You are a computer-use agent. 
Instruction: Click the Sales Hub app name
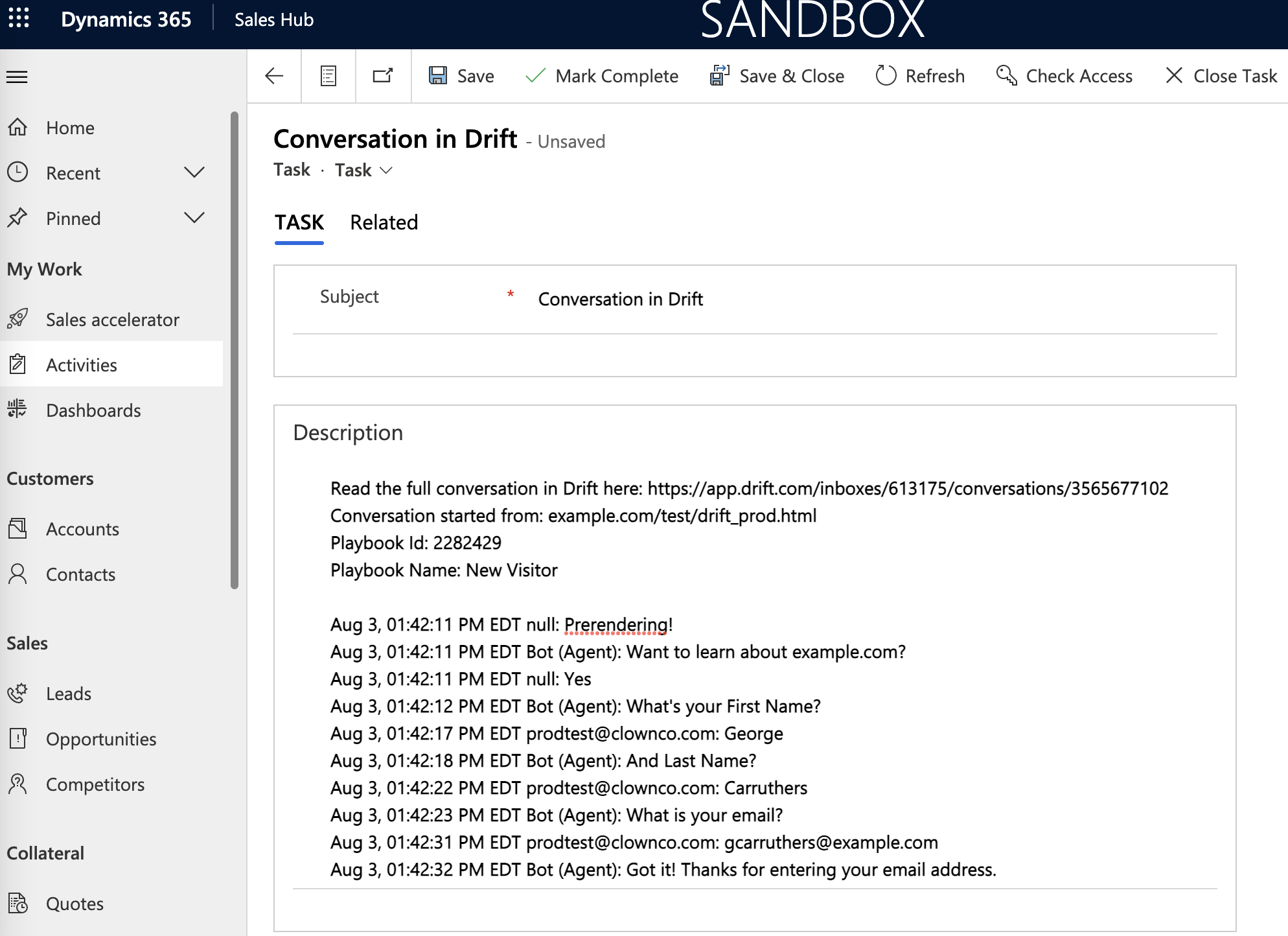click(274, 19)
